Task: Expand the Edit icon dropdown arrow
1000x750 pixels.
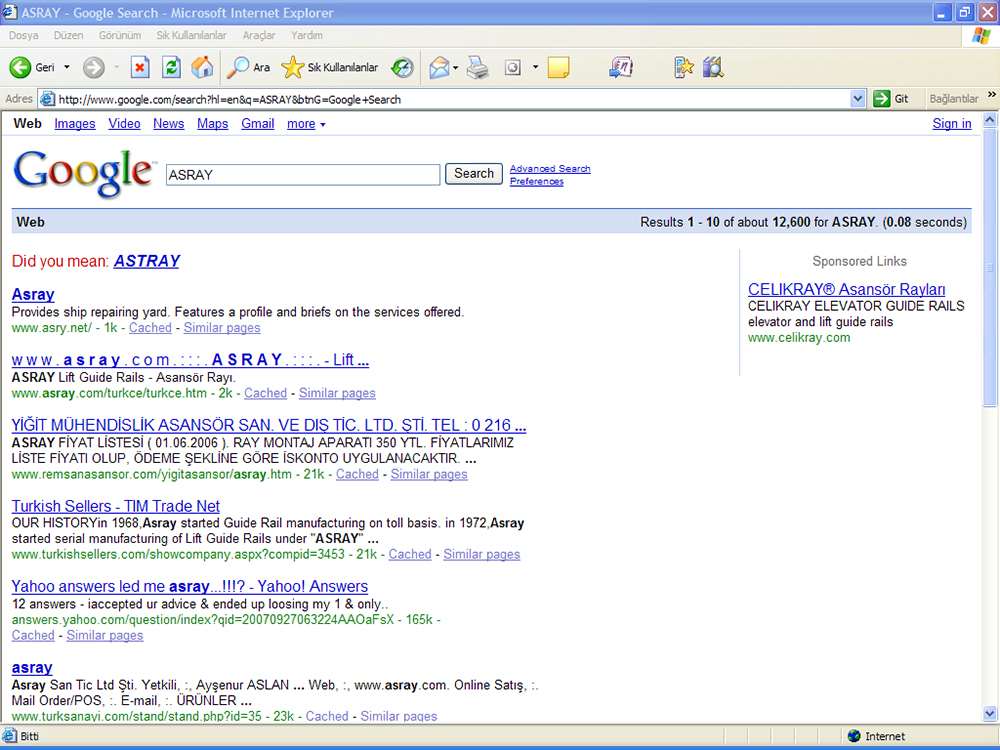Action: (x=535, y=67)
